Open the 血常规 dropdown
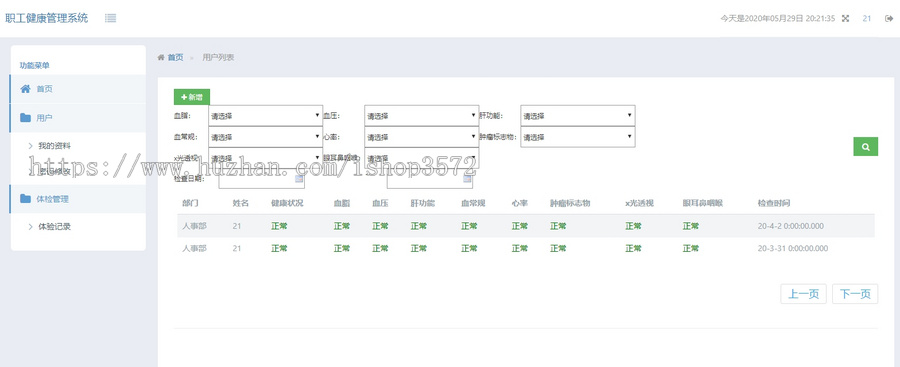 click(x=266, y=137)
